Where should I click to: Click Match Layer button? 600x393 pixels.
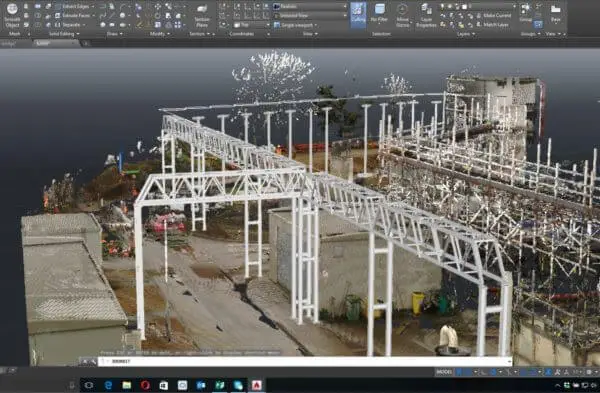point(492,25)
